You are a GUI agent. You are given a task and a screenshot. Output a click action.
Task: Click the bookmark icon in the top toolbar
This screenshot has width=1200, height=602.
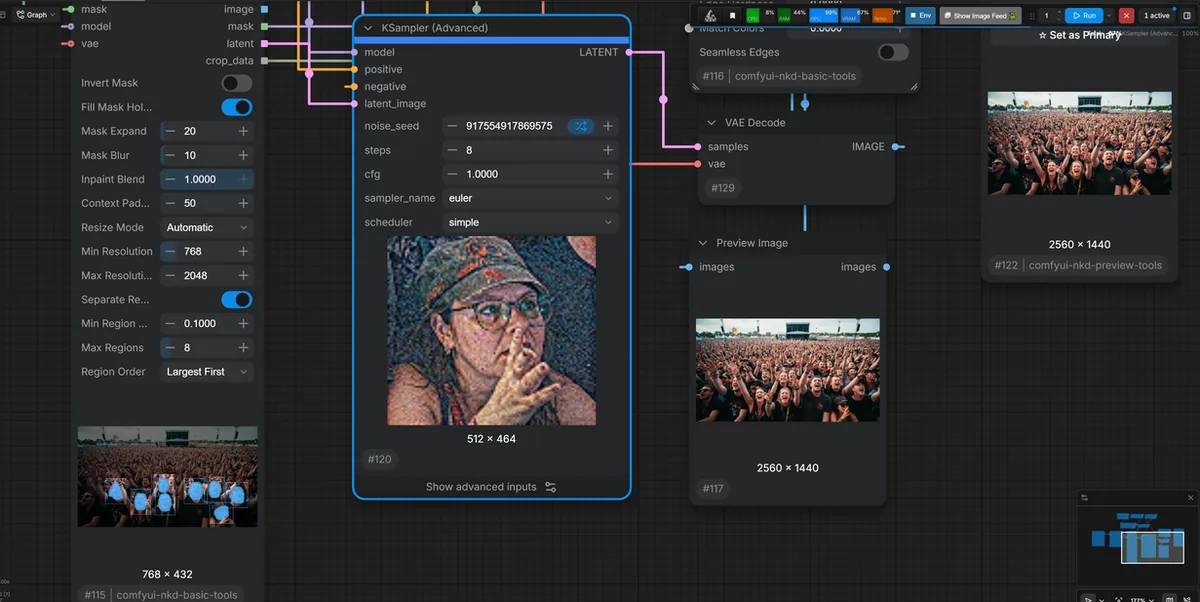click(732, 16)
